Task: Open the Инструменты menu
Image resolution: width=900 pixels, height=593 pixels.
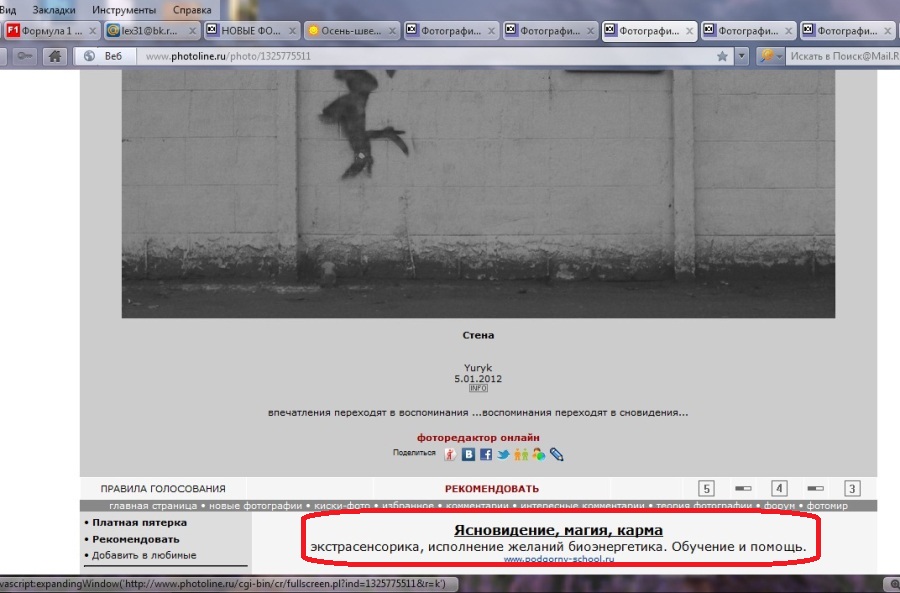Action: 124,10
